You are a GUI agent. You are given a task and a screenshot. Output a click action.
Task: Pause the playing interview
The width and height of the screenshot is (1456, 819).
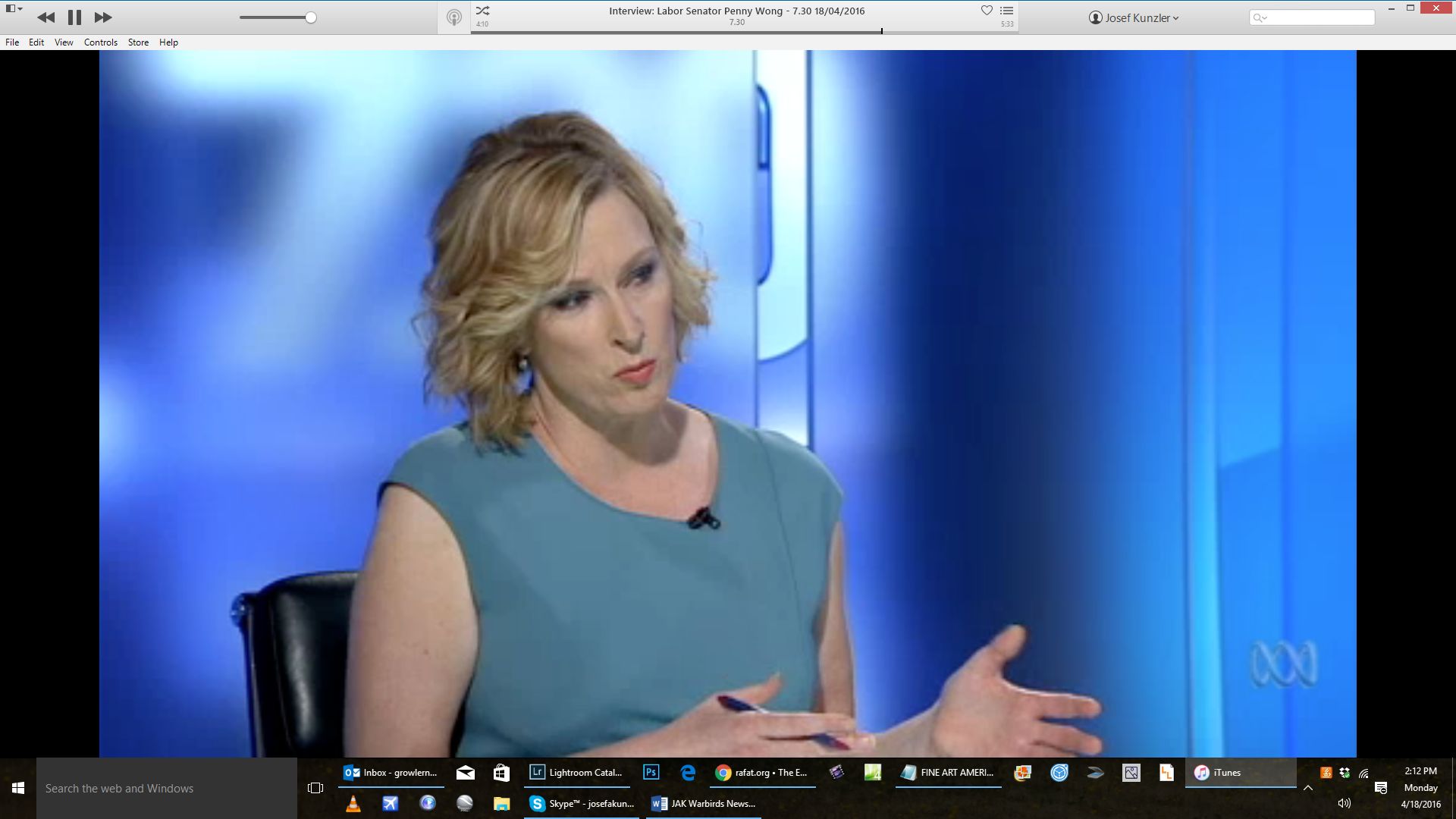74,17
